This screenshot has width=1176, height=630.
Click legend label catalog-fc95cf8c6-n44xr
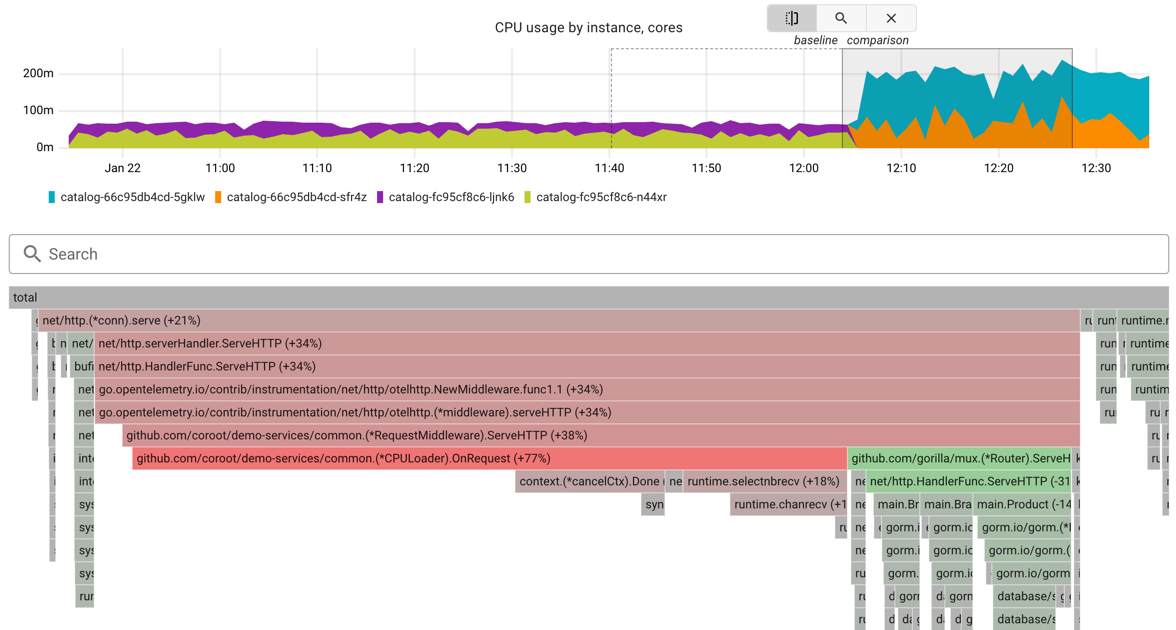(x=602, y=197)
